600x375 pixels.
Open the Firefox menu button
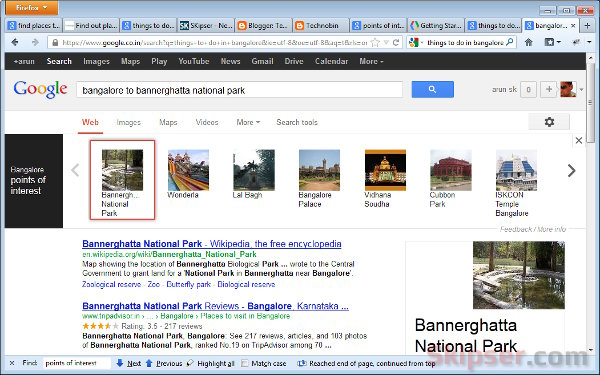click(32, 8)
